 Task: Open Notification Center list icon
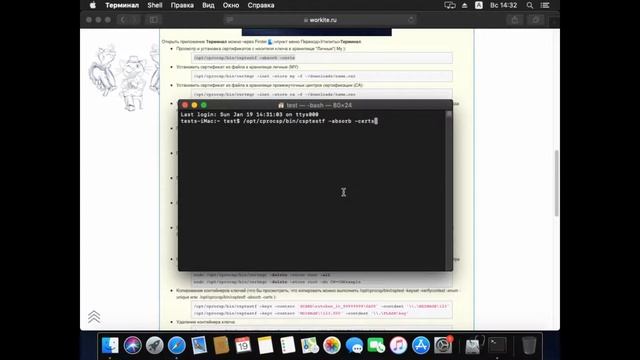pyautogui.click(x=545, y=5)
